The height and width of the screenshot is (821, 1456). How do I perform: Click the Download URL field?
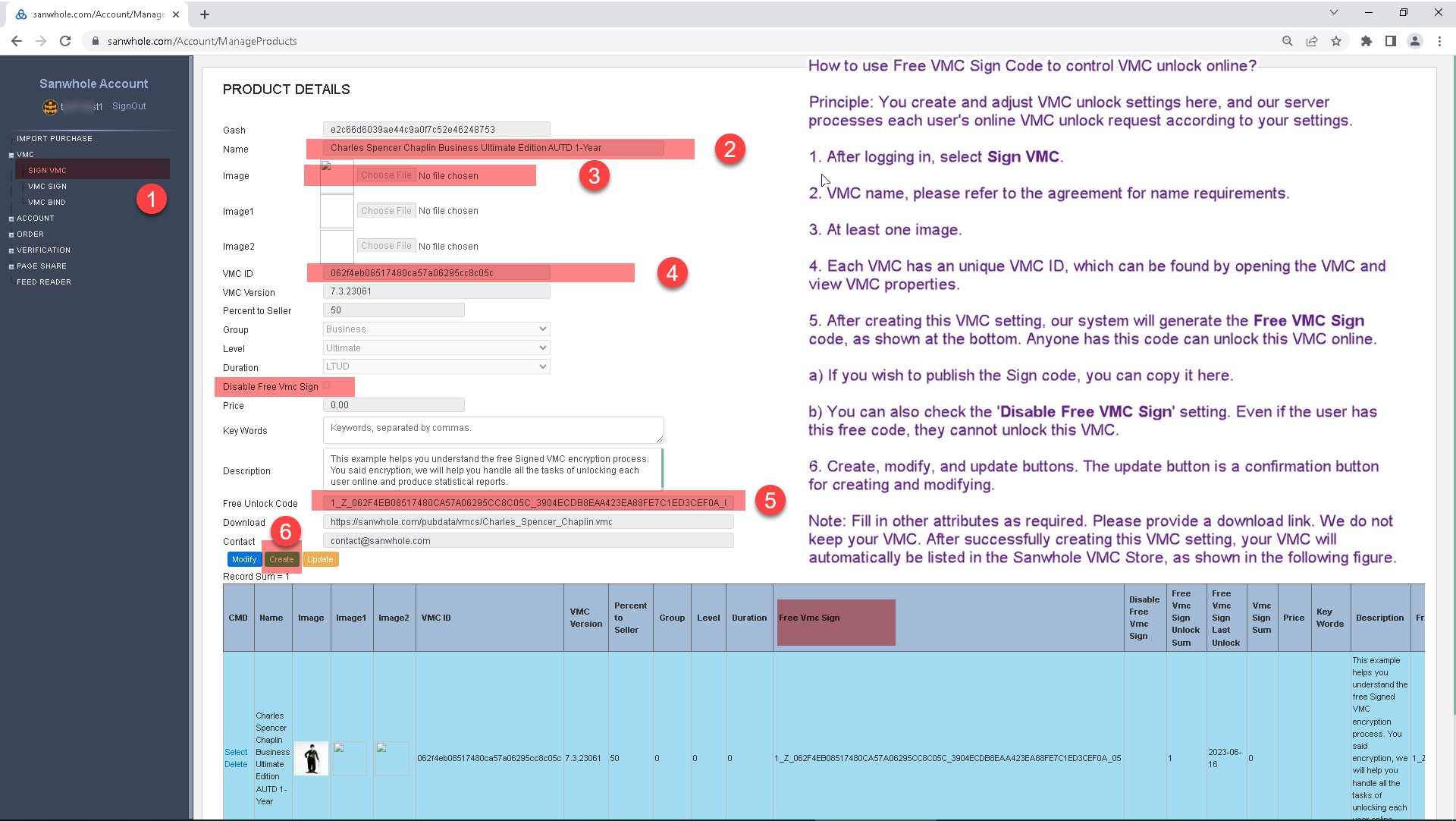528,522
